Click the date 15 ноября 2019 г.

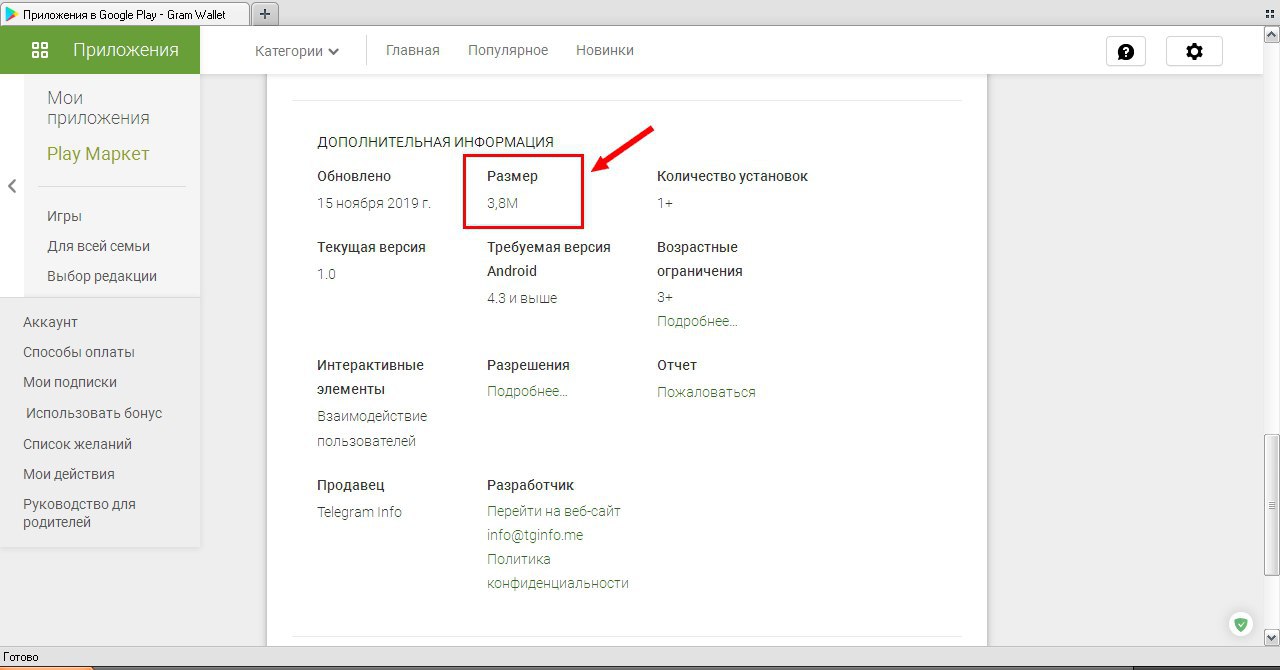pos(374,203)
